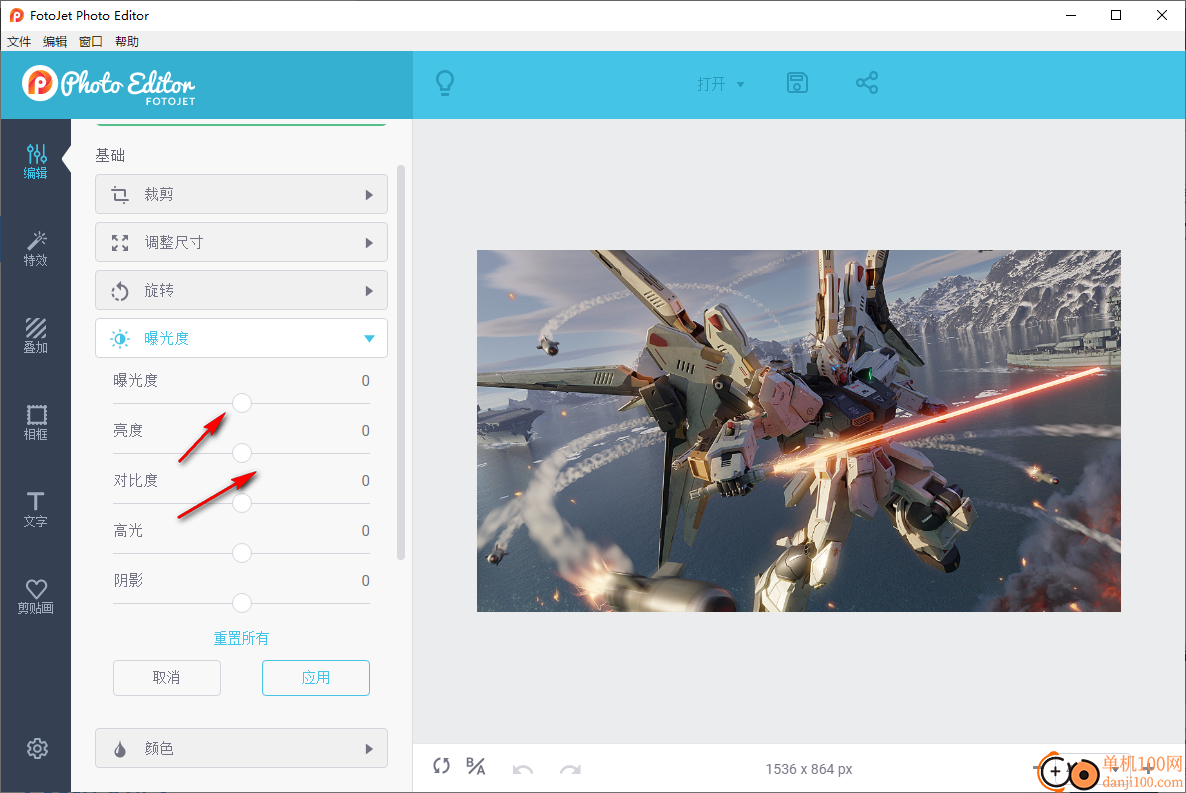Select the 相框 frame tab

tap(36, 423)
